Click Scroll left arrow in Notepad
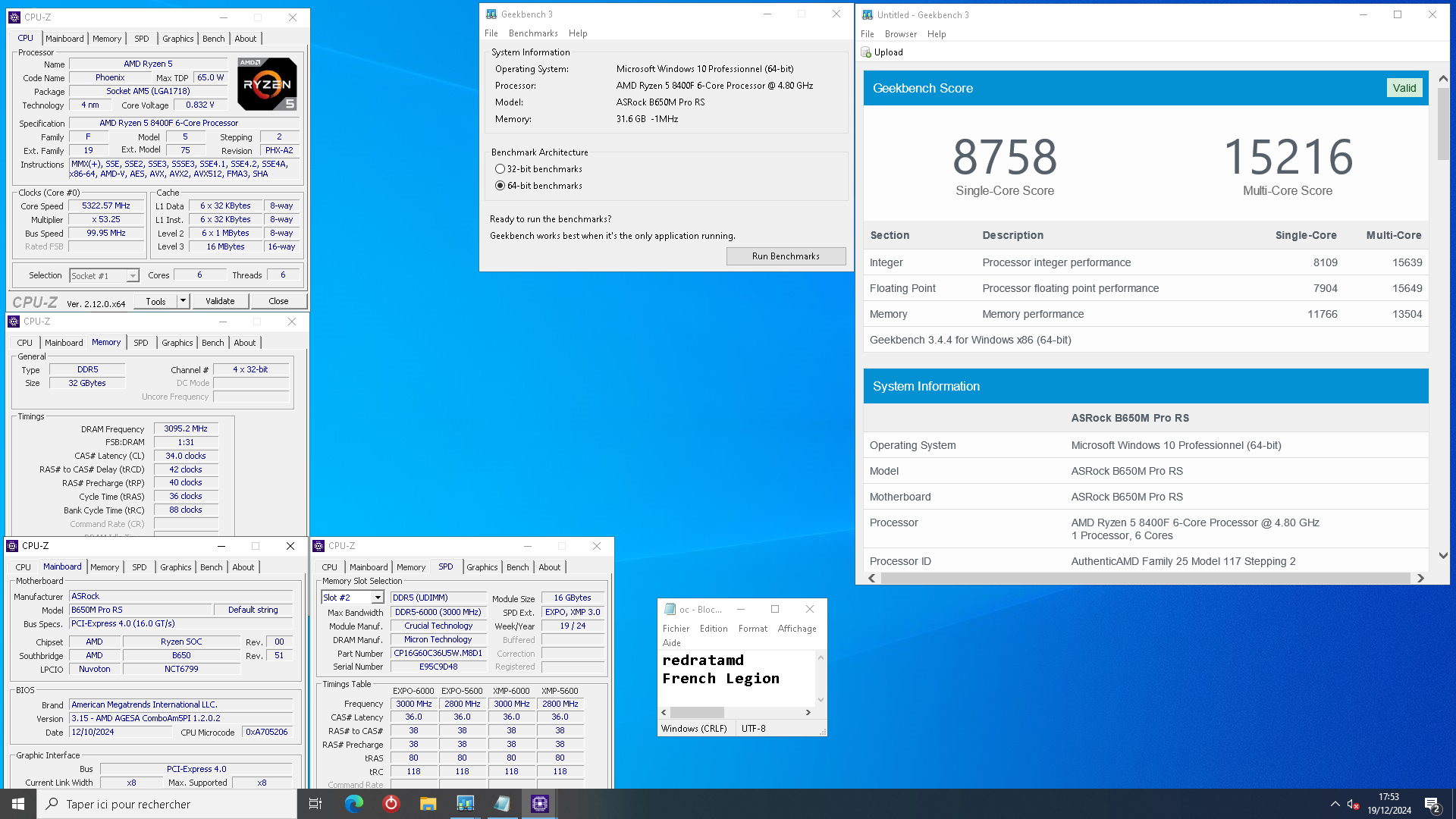1456x819 pixels. [664, 713]
